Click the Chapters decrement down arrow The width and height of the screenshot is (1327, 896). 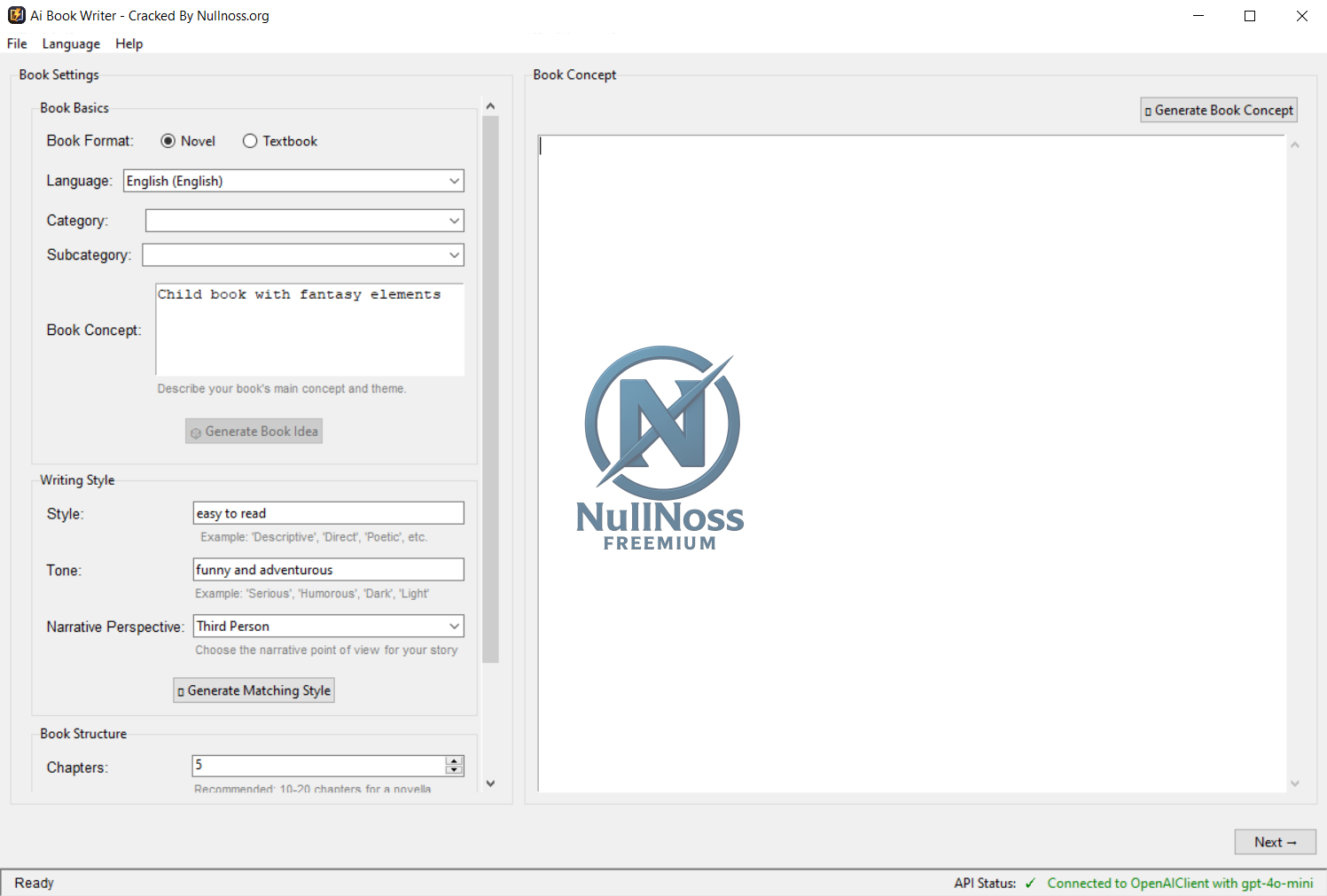(454, 770)
